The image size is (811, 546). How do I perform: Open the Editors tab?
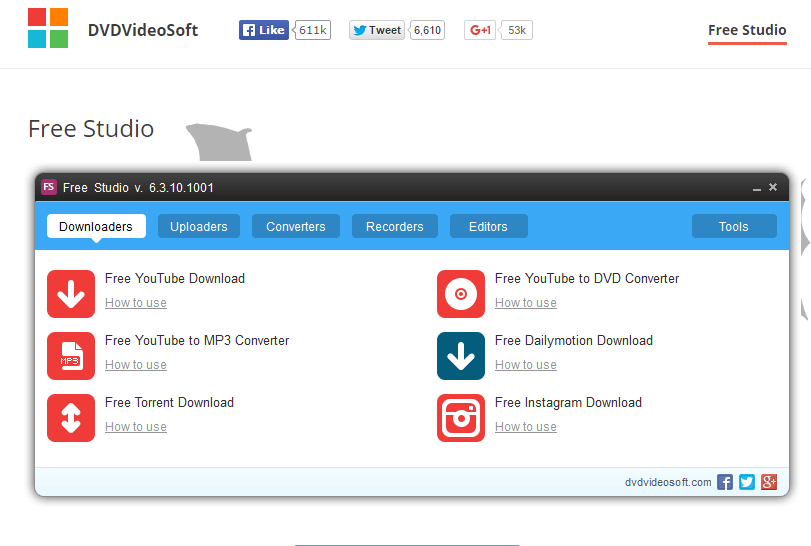click(x=488, y=226)
